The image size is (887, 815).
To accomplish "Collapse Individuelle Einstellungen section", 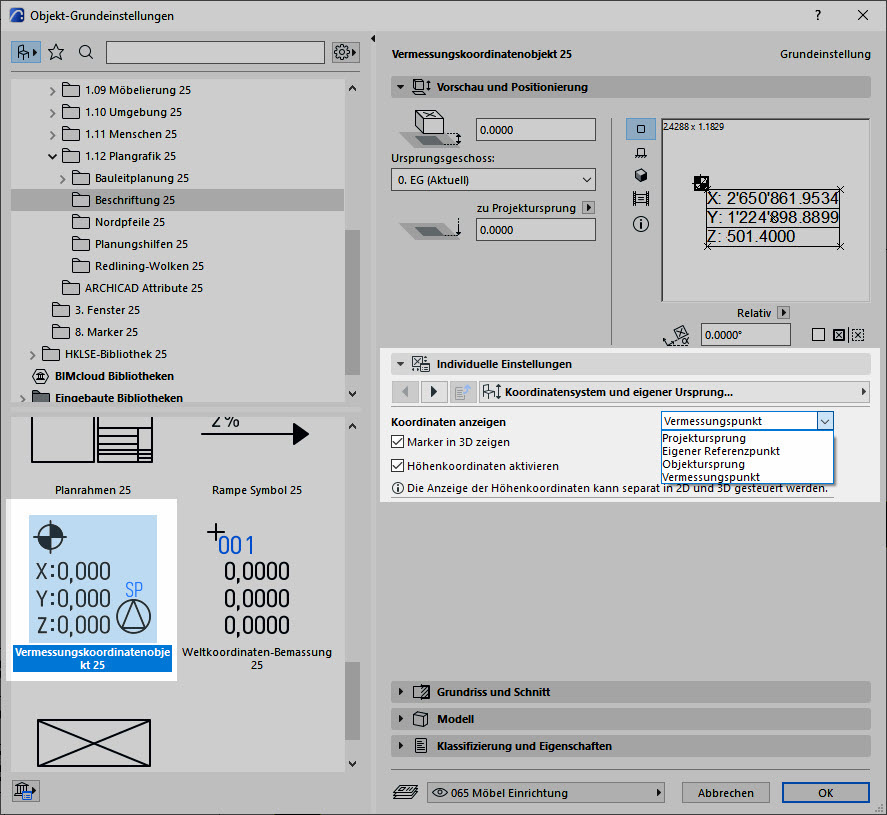I will click(401, 364).
